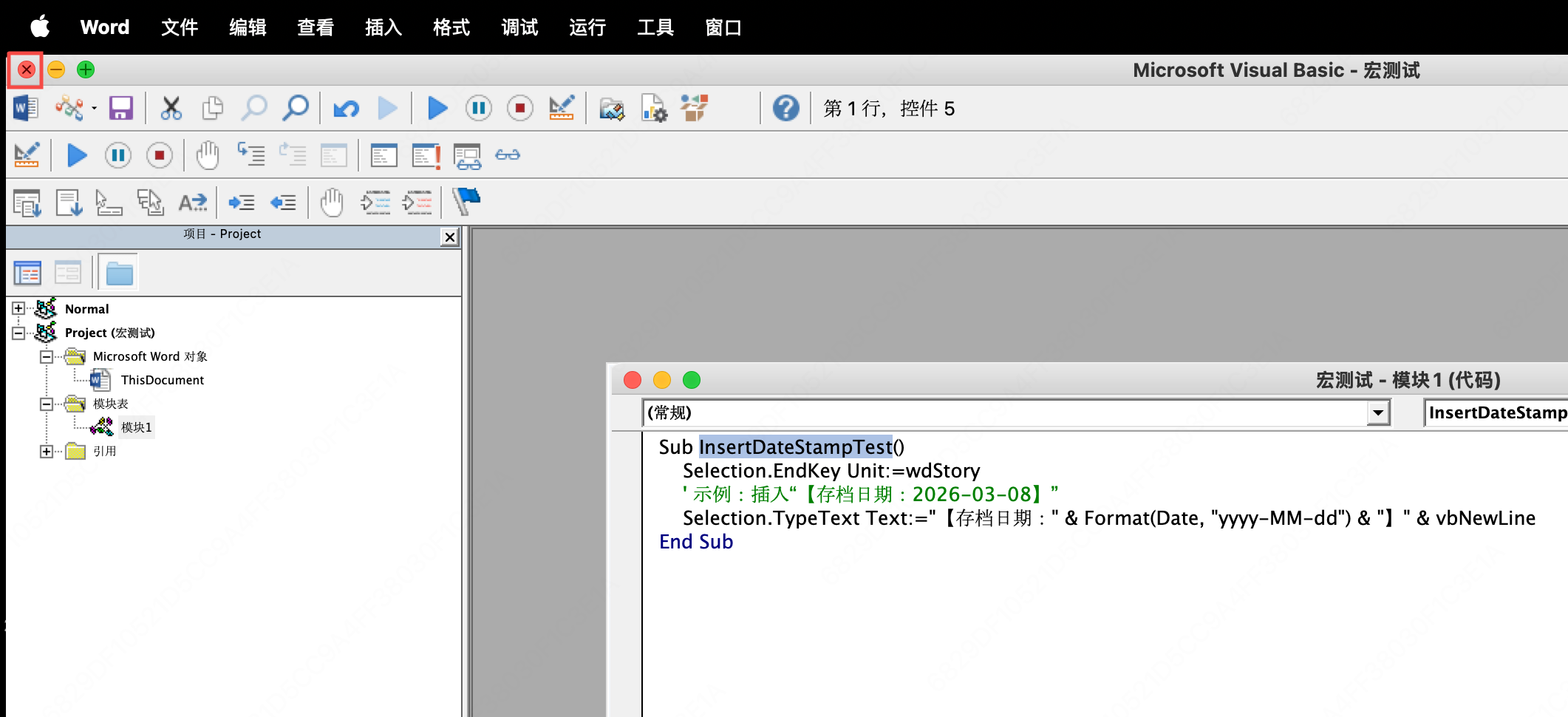Open the Watch Window icon
This screenshot has height=717, width=1568.
coord(468,156)
